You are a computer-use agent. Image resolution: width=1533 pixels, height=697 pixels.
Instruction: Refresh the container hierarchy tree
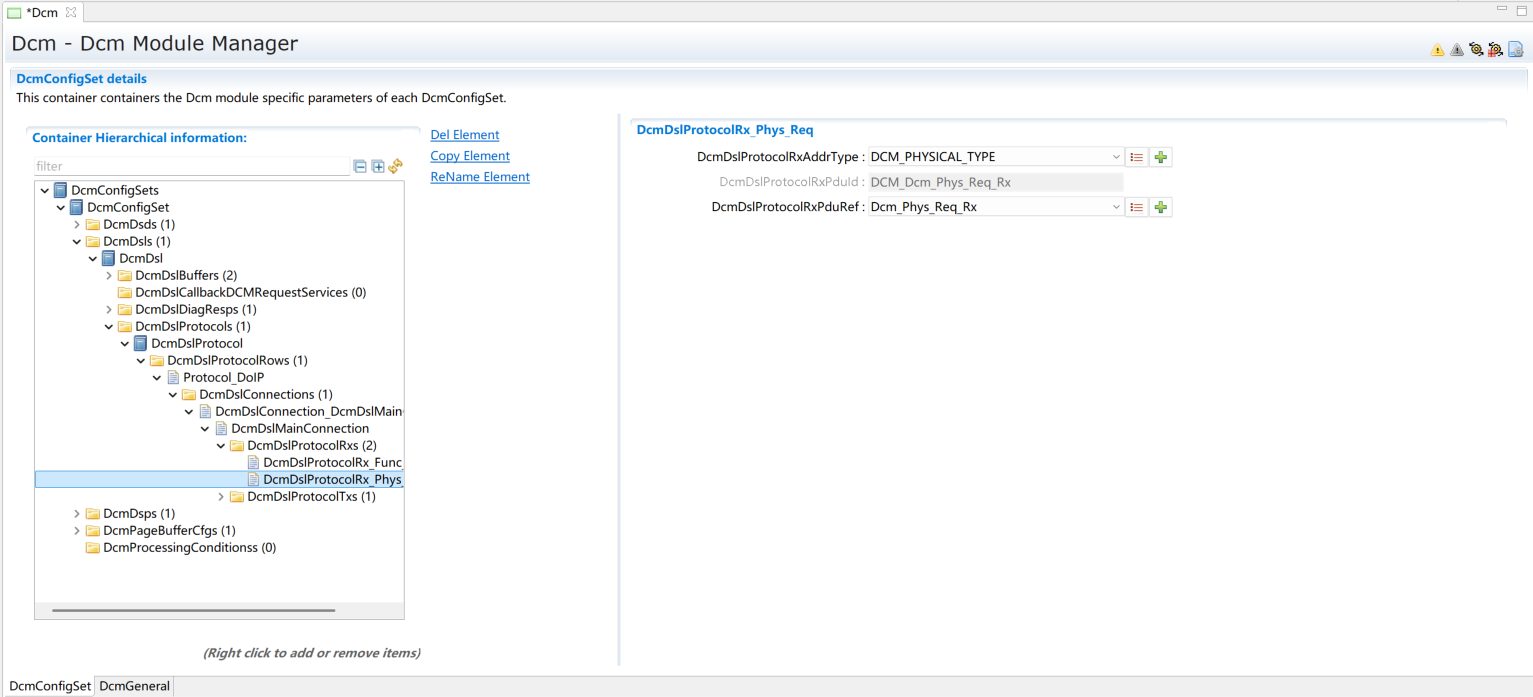coord(395,167)
